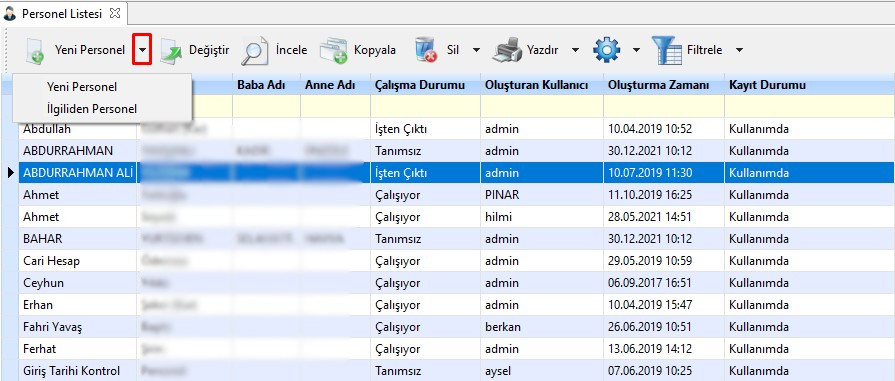Select the Ferhat row name cell
The height and width of the screenshot is (381, 895).
(78, 348)
